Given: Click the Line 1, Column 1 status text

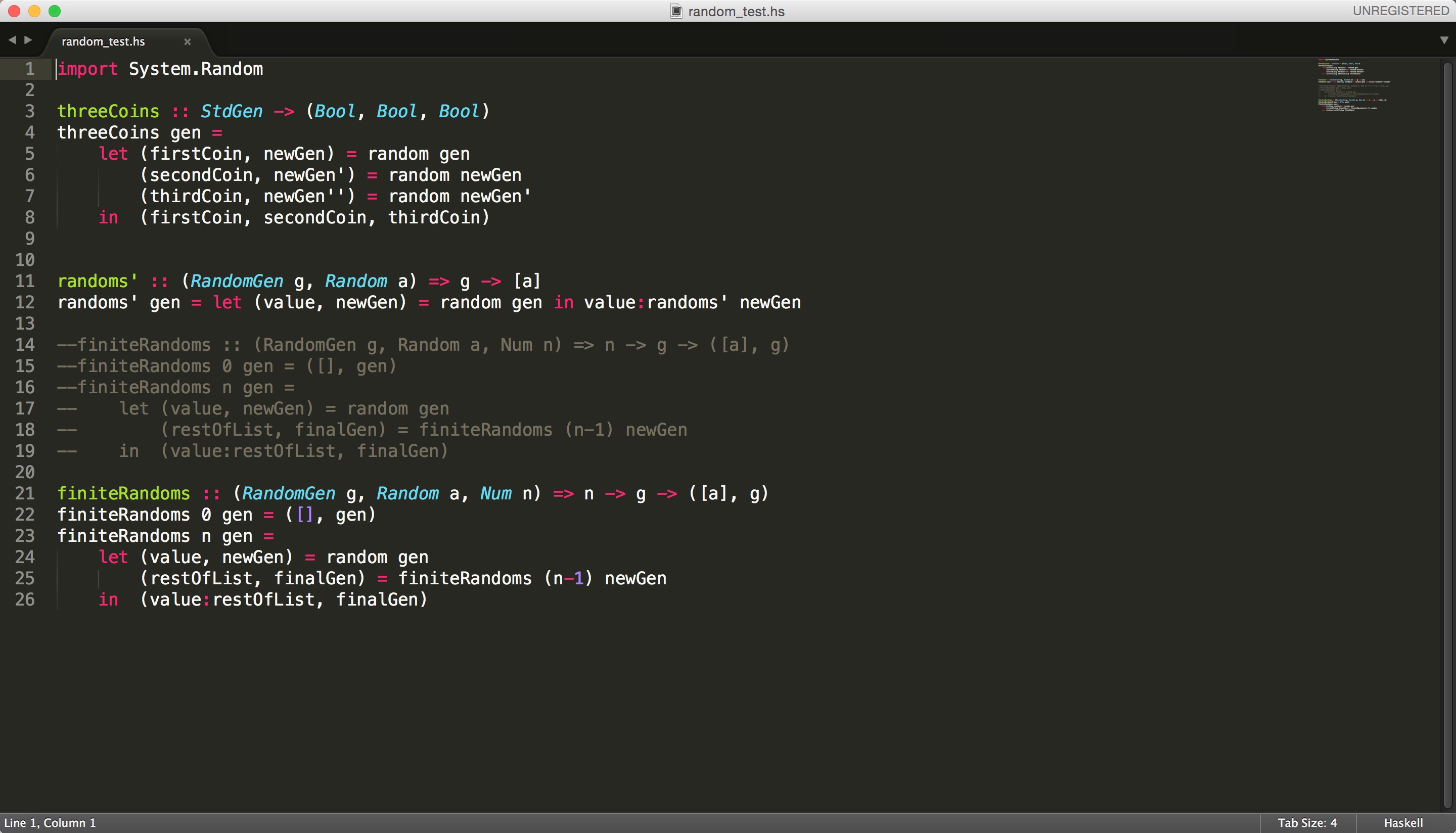Looking at the screenshot, I should (51, 823).
